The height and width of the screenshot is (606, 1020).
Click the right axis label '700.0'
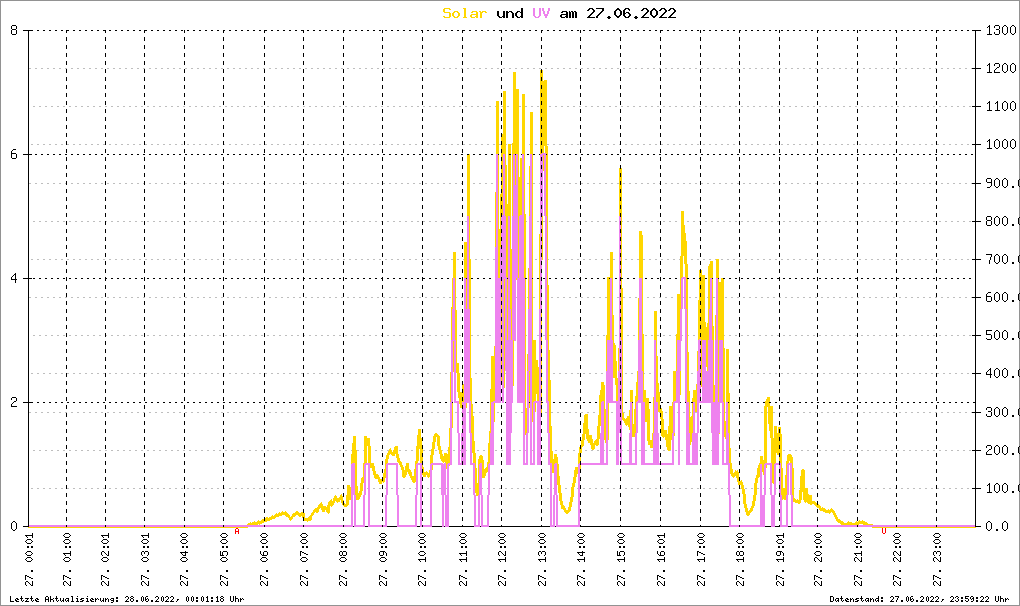click(1002, 259)
